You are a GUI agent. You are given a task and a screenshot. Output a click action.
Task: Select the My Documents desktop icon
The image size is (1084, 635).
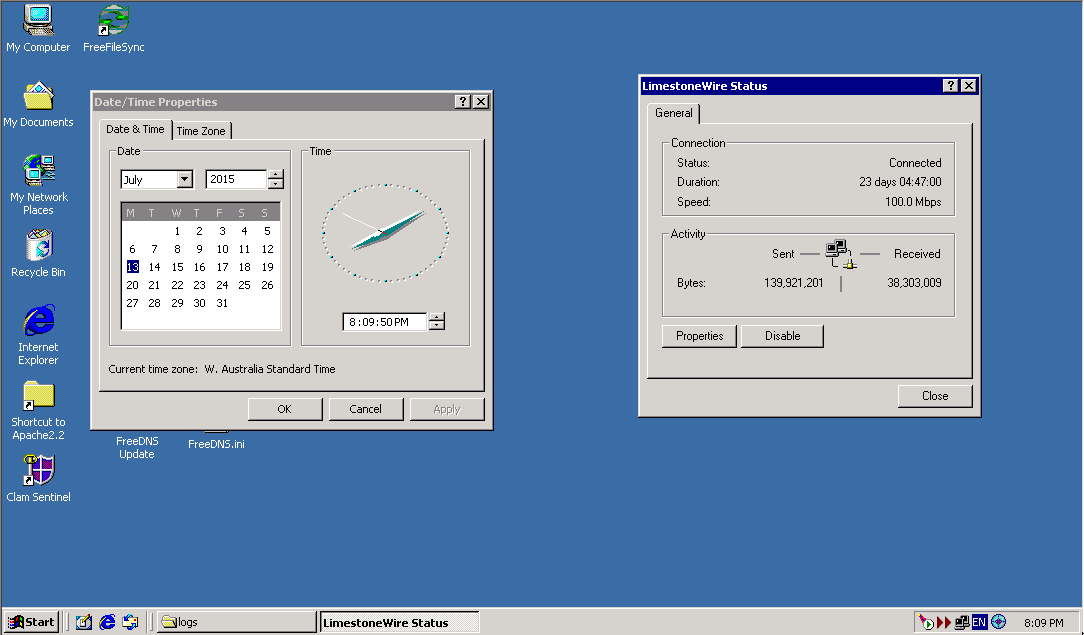pos(38,104)
